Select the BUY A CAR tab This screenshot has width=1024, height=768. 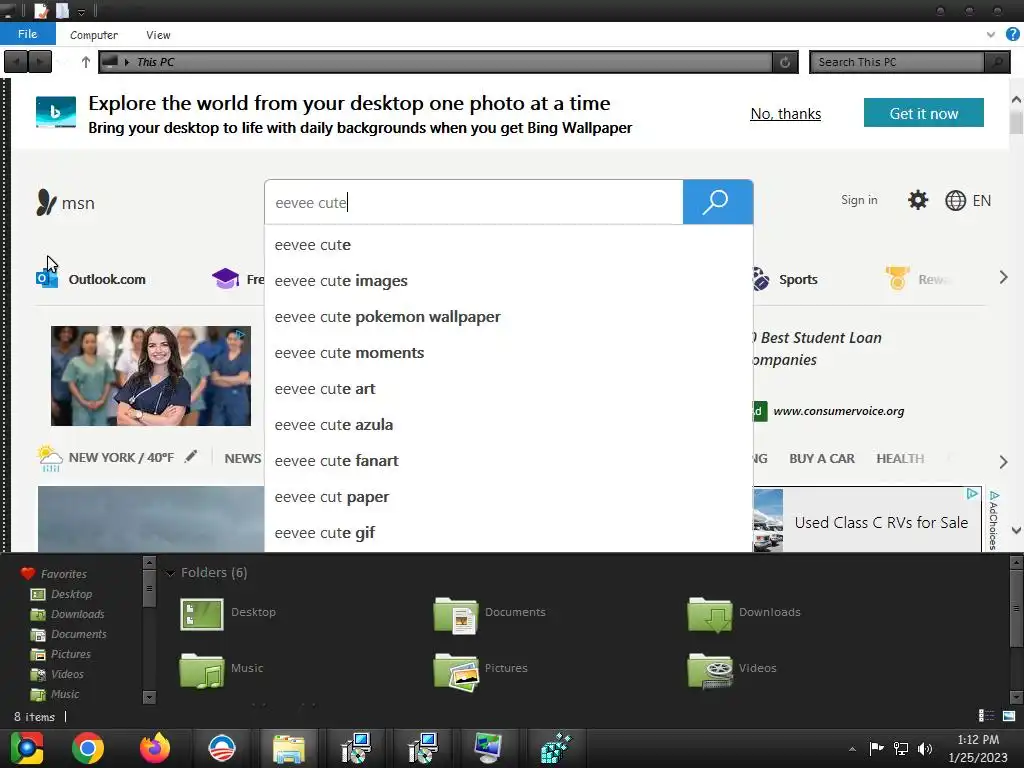pos(822,458)
